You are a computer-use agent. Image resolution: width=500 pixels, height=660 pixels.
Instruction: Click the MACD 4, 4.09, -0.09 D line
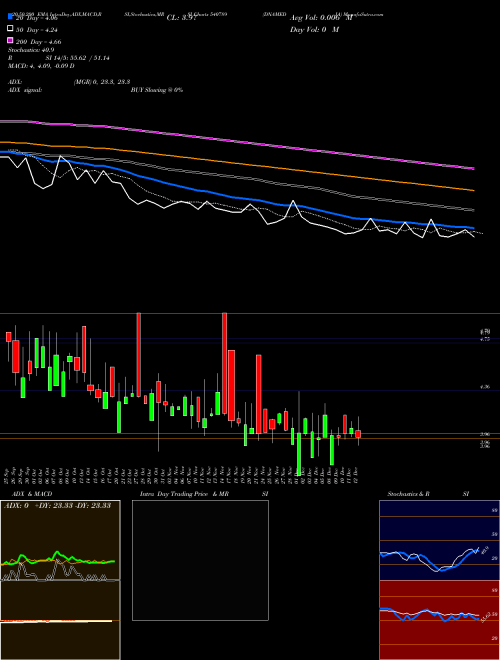(x=41, y=66)
